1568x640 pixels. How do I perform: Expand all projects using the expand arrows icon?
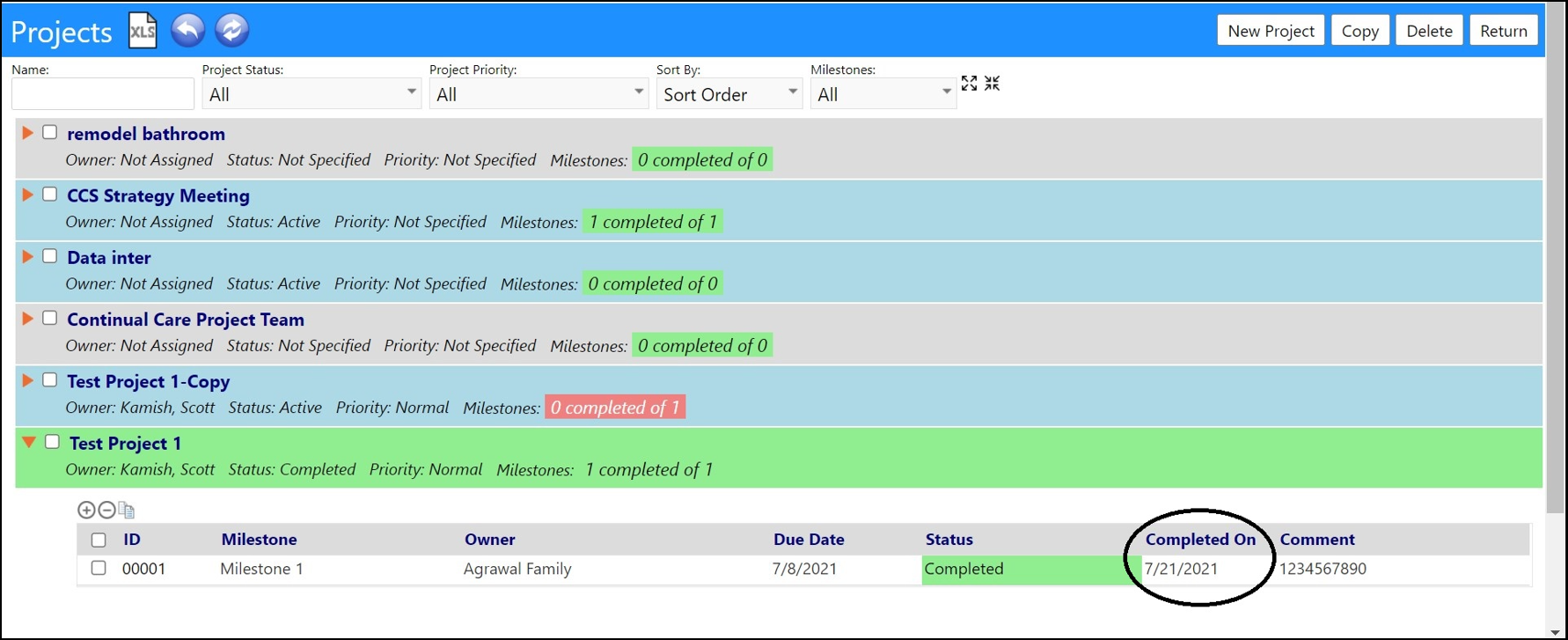pos(969,83)
